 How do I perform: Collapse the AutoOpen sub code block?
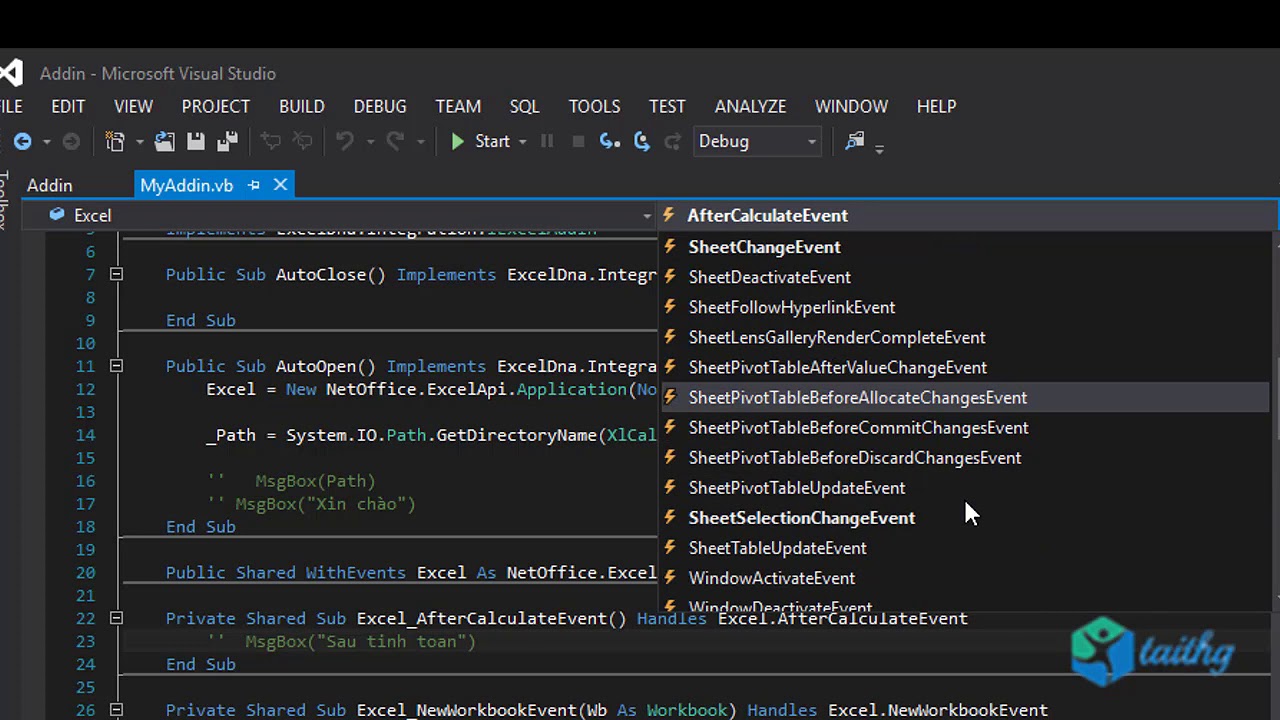[x=116, y=366]
